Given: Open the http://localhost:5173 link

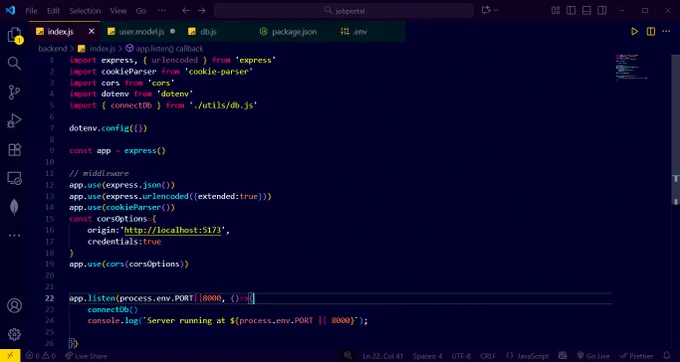Looking at the screenshot, I should [173, 230].
